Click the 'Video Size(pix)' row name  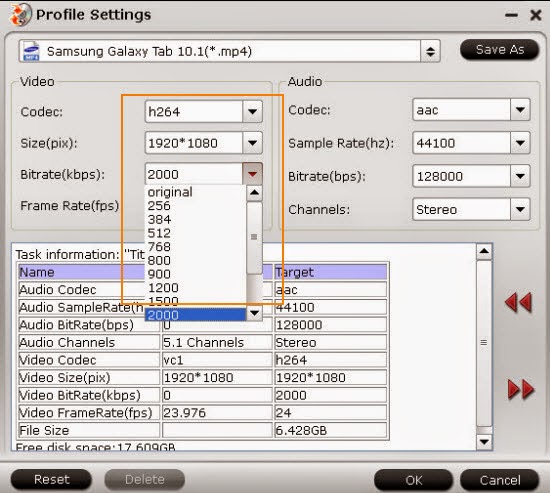pos(89,377)
